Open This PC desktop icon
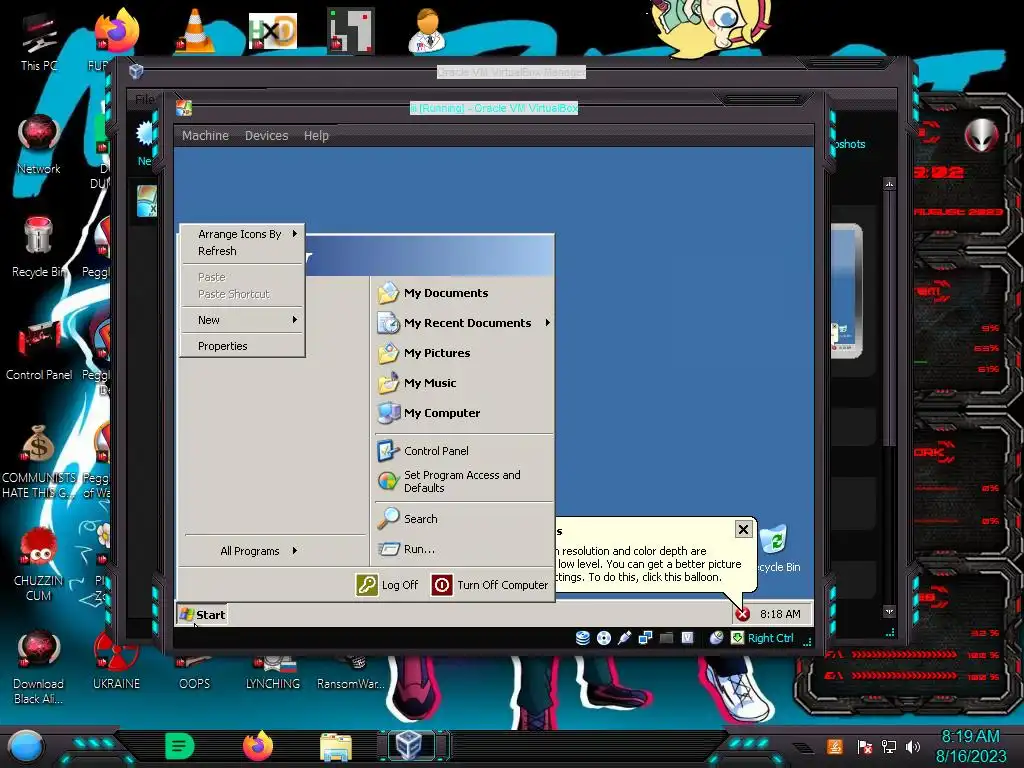The width and height of the screenshot is (1024, 768). (39, 43)
